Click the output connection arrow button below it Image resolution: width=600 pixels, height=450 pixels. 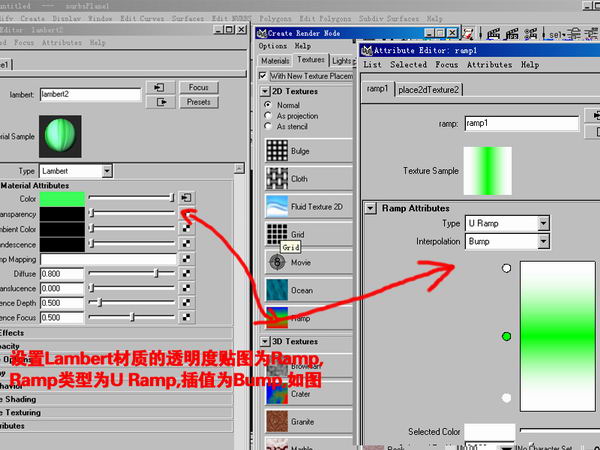click(x=160, y=102)
